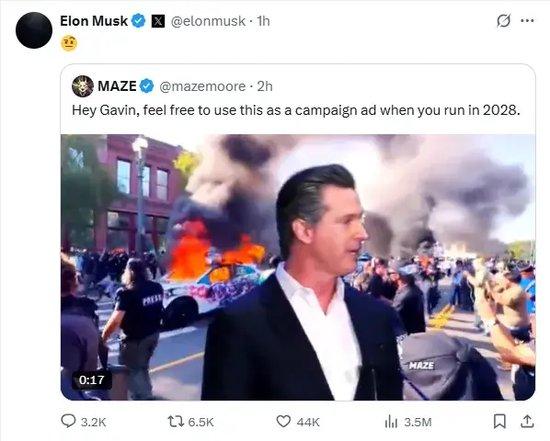Viewport: 550px width, 441px height.
Task: Open the reply icon showing 3.2K
Action: point(68,421)
